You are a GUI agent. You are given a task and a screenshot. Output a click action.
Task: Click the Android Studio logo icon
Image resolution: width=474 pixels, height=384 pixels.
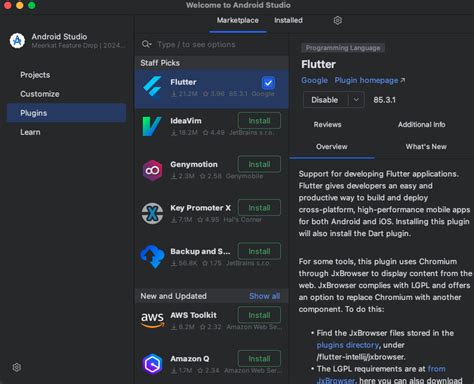click(17, 41)
